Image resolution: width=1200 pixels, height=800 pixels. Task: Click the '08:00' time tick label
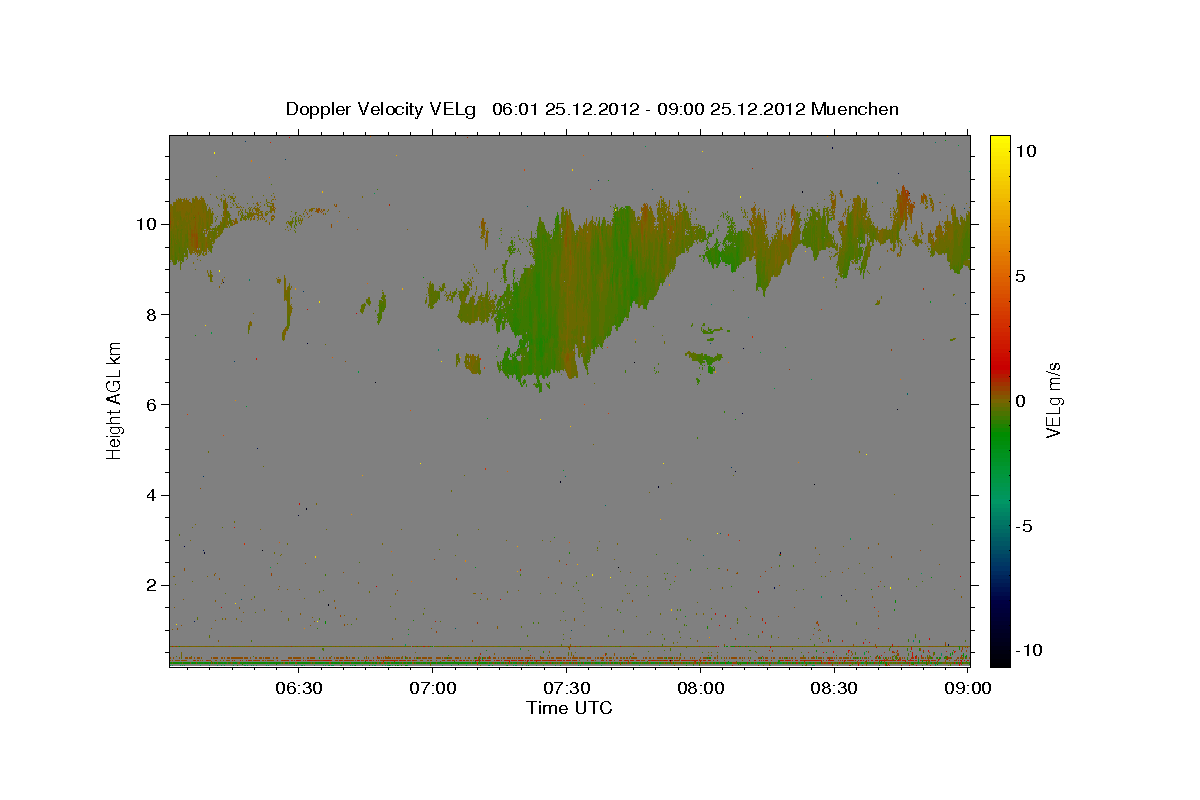pyautogui.click(x=701, y=688)
